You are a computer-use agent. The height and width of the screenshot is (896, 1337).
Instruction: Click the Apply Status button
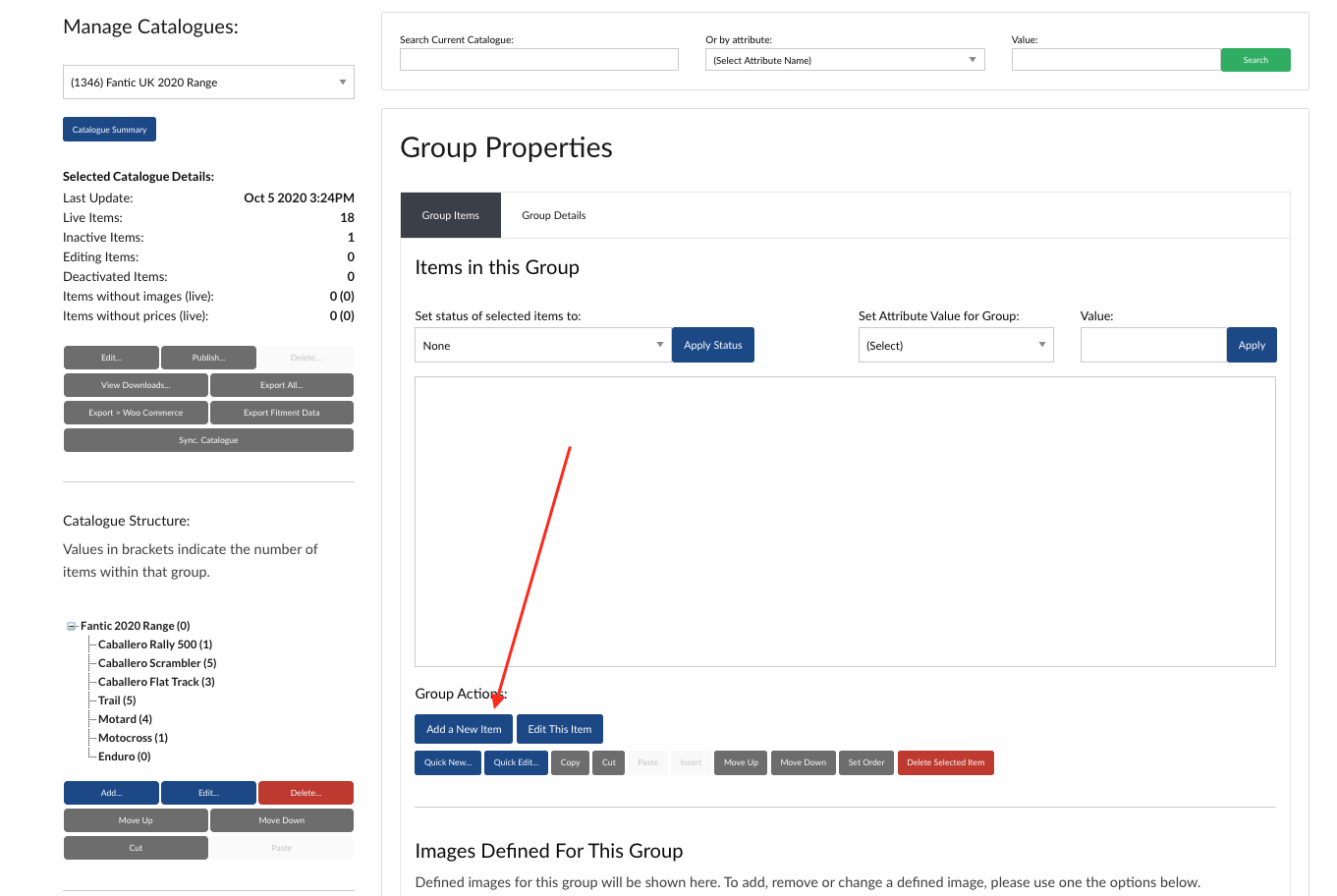[x=712, y=346]
